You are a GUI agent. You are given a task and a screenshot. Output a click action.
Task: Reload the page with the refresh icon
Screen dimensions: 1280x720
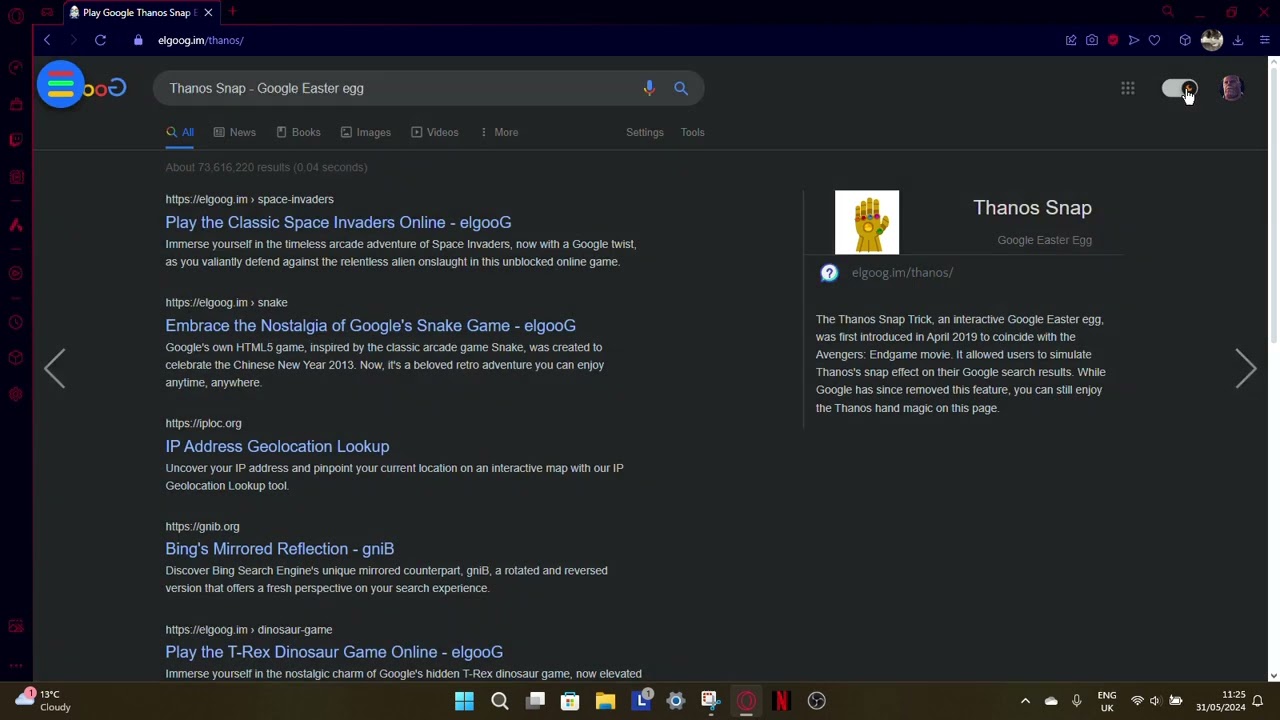(x=100, y=40)
